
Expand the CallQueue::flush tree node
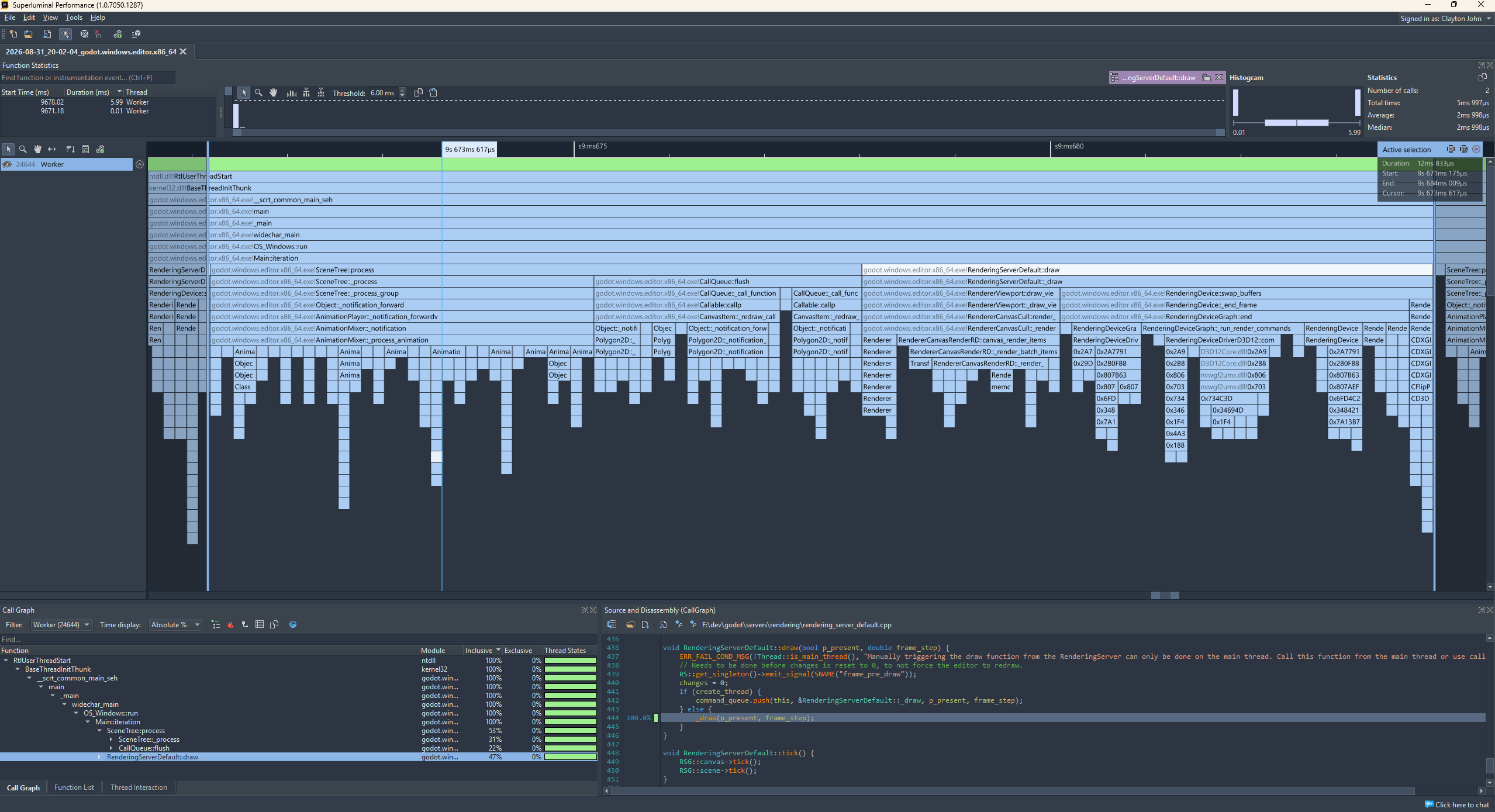point(111,748)
